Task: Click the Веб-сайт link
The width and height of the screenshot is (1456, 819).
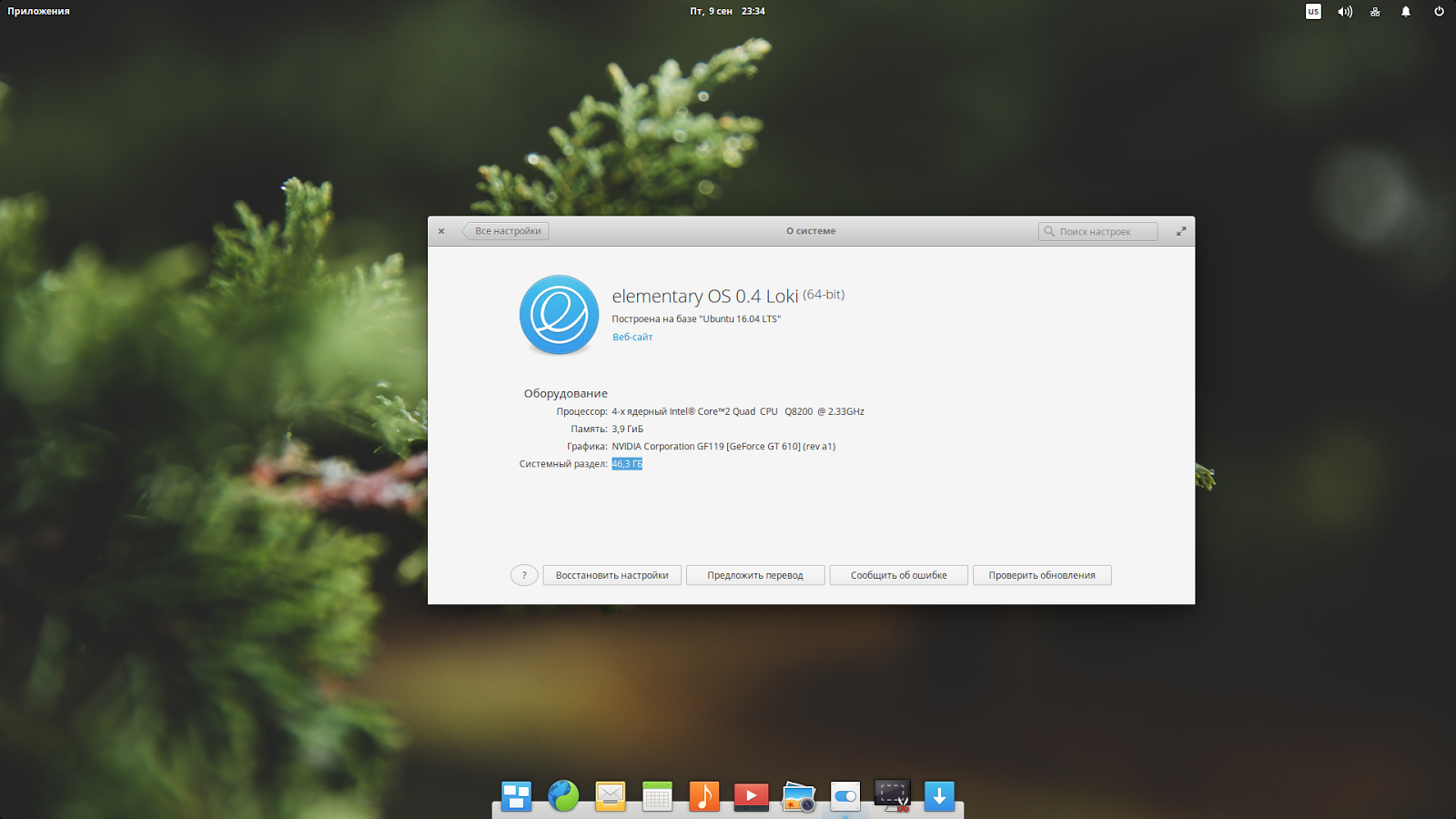Action: [x=632, y=338]
